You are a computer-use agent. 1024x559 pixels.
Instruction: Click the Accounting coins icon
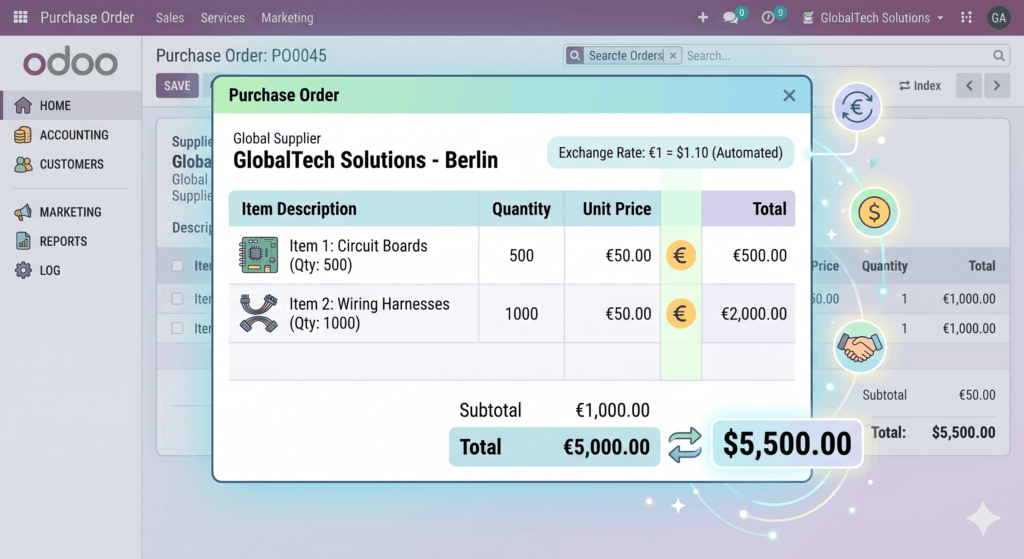[23, 135]
